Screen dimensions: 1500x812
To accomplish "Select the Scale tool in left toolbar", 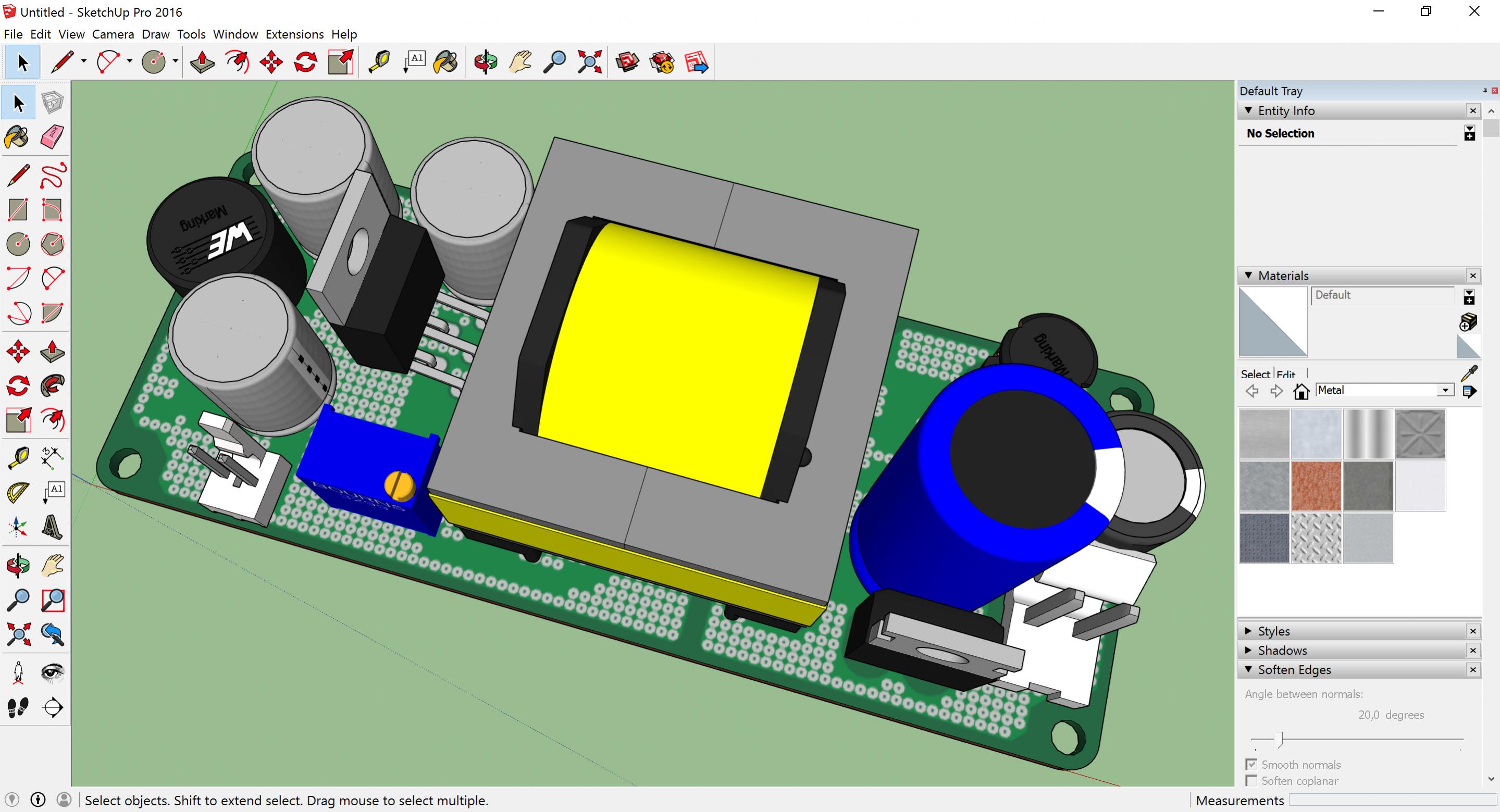I will tap(18, 420).
